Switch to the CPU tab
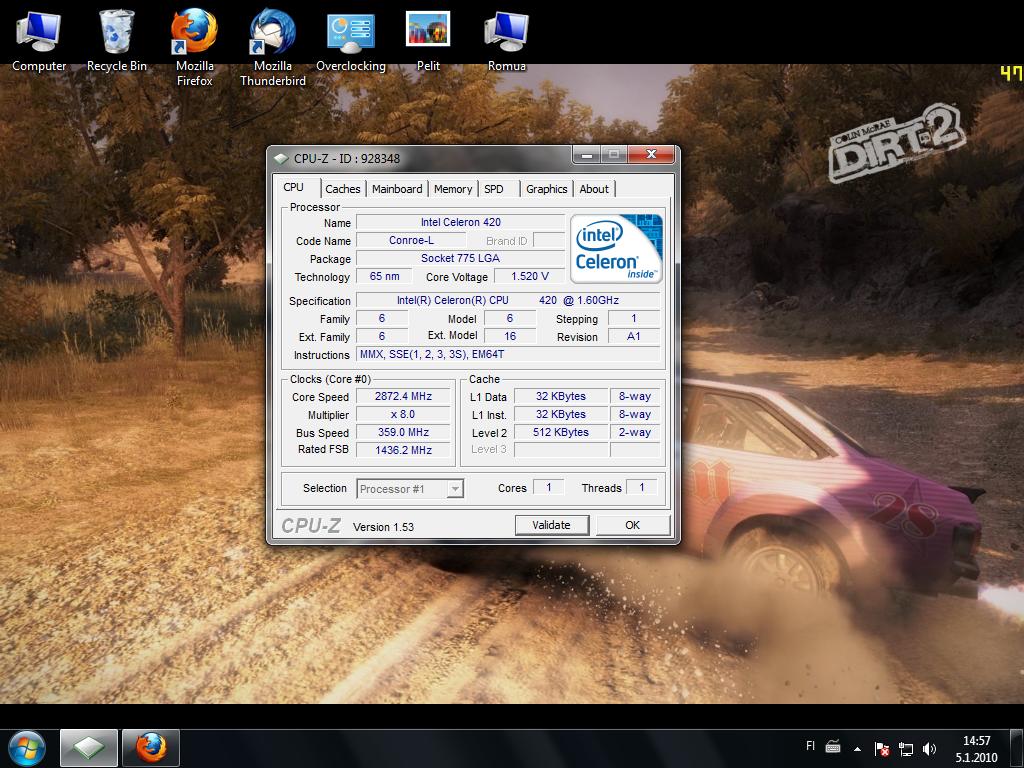 pyautogui.click(x=294, y=187)
